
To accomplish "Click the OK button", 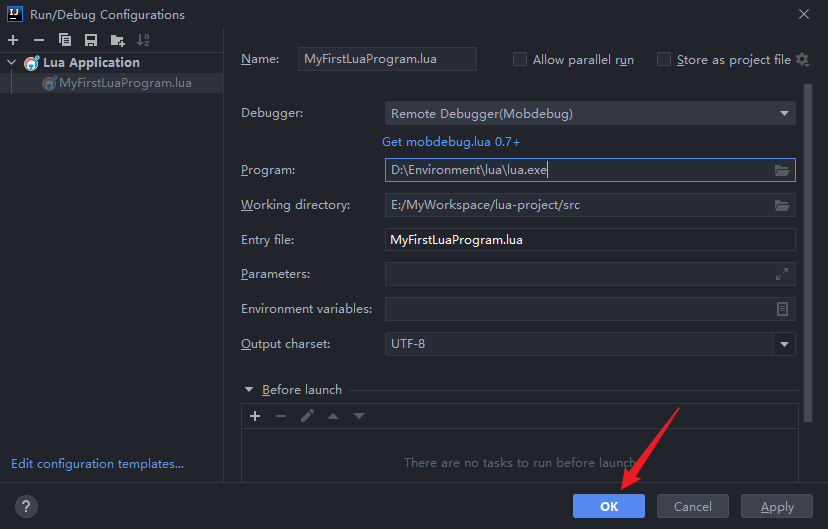I will 608,506.
